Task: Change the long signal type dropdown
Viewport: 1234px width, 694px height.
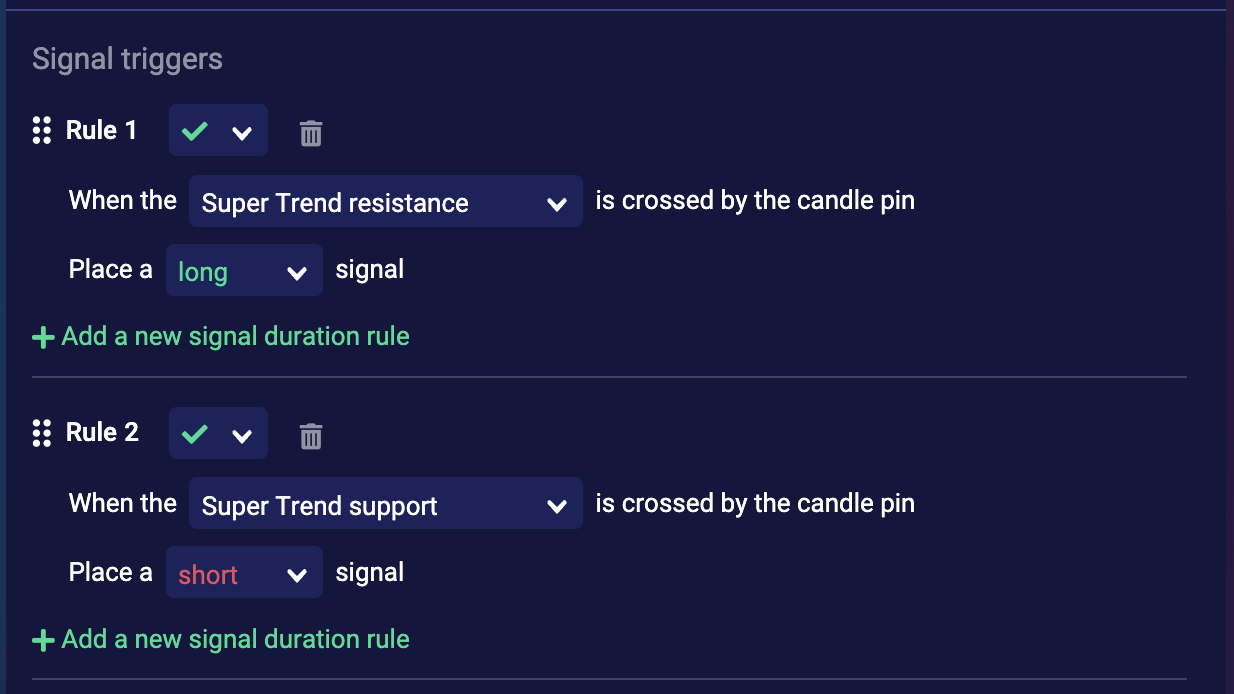Action: pos(244,271)
